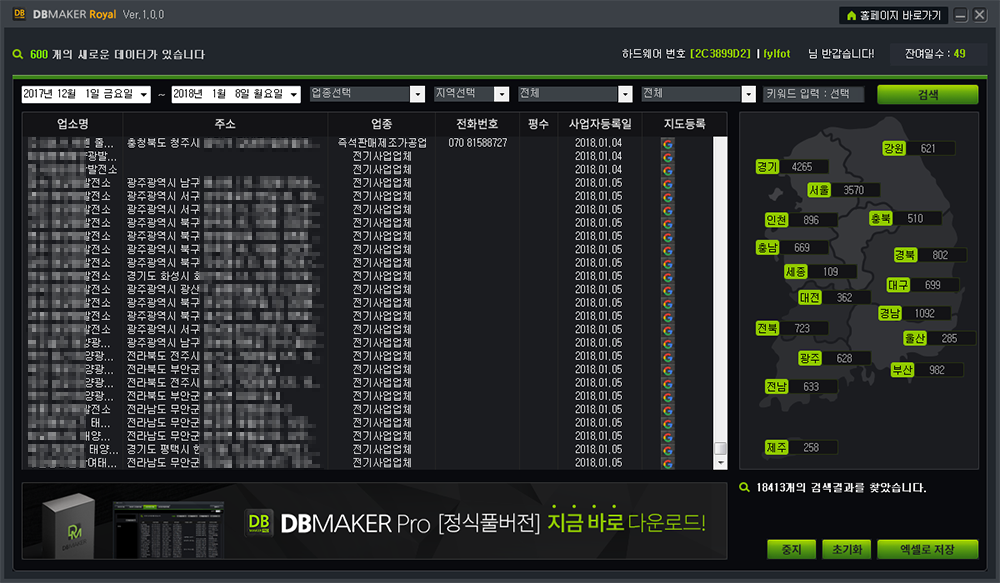Click the 홈페이지 바로가기 home button

pyautogui.click(x=893, y=15)
